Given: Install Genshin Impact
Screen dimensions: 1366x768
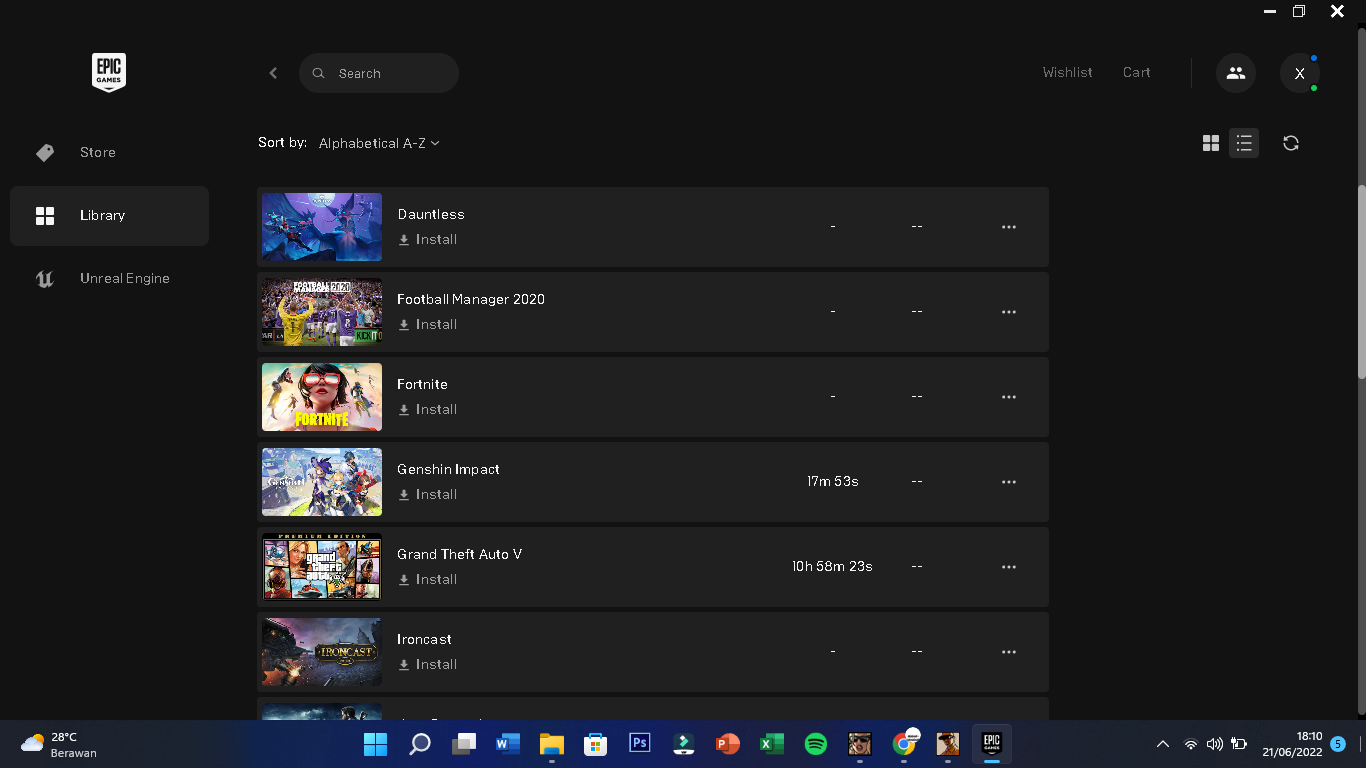Looking at the screenshot, I should point(428,495).
